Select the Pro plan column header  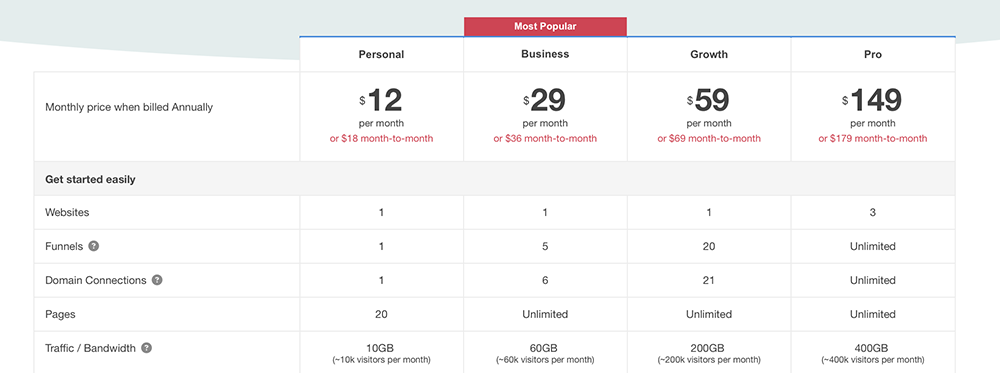[x=873, y=54]
